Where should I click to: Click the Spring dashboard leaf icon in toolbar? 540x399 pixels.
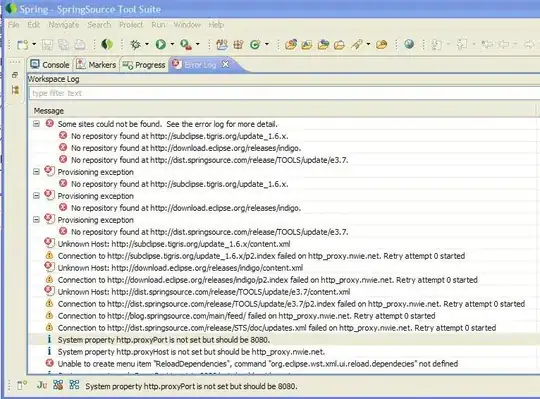pyautogui.click(x=107, y=44)
